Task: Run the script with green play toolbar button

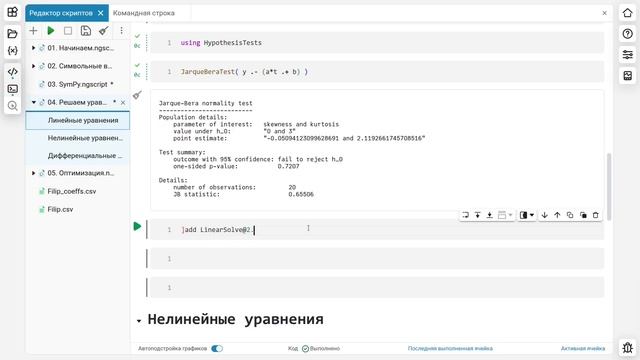Action: pyautogui.click(x=51, y=31)
